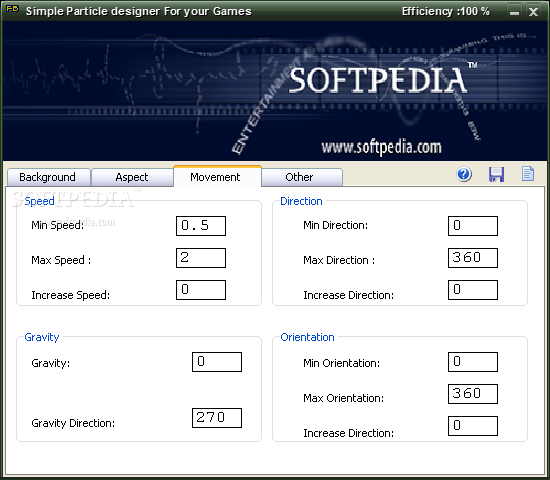Image resolution: width=550 pixels, height=480 pixels.
Task: Click the Max Orientation: label
Action: click(343, 398)
